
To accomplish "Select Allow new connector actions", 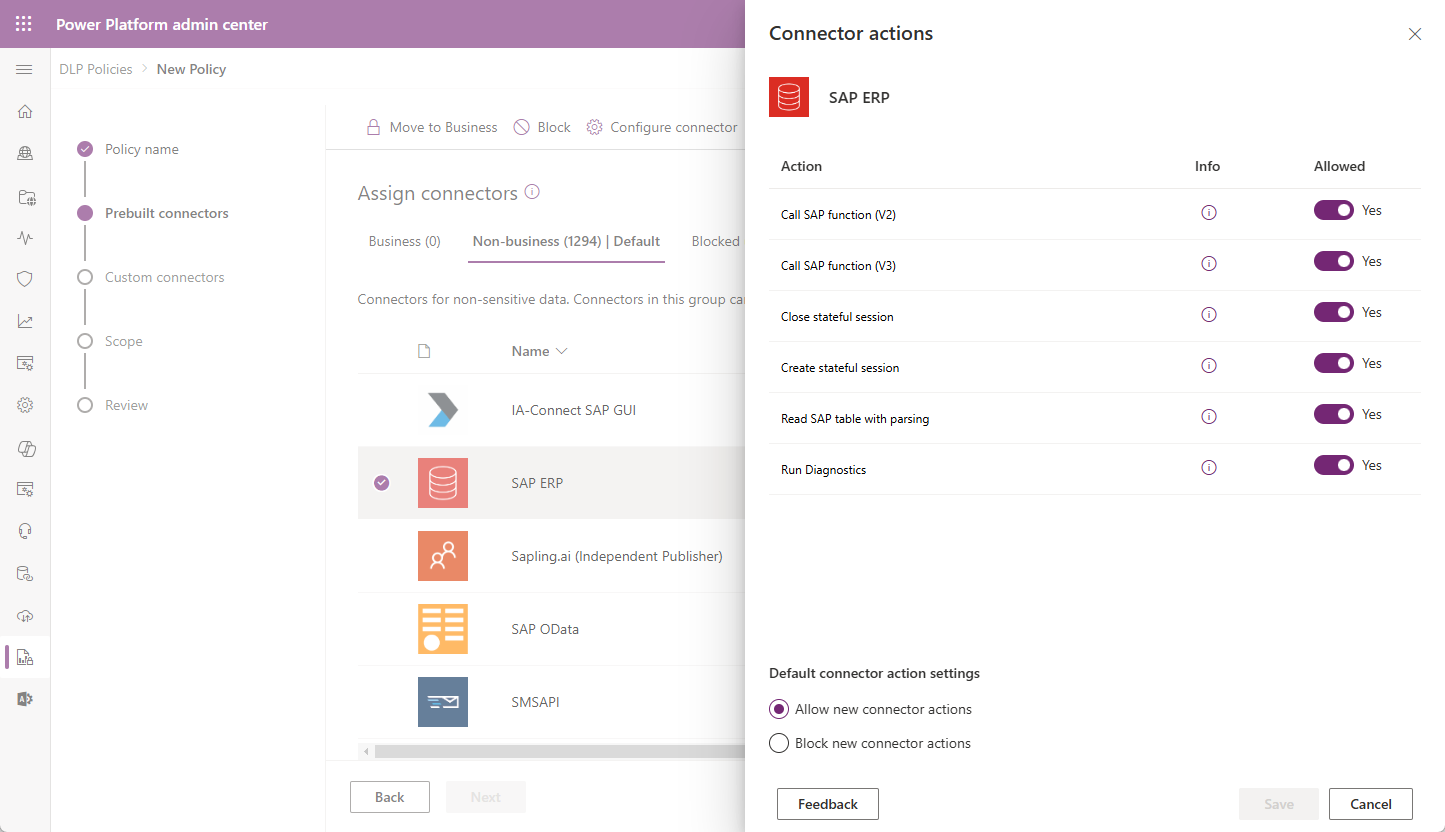I will click(779, 709).
